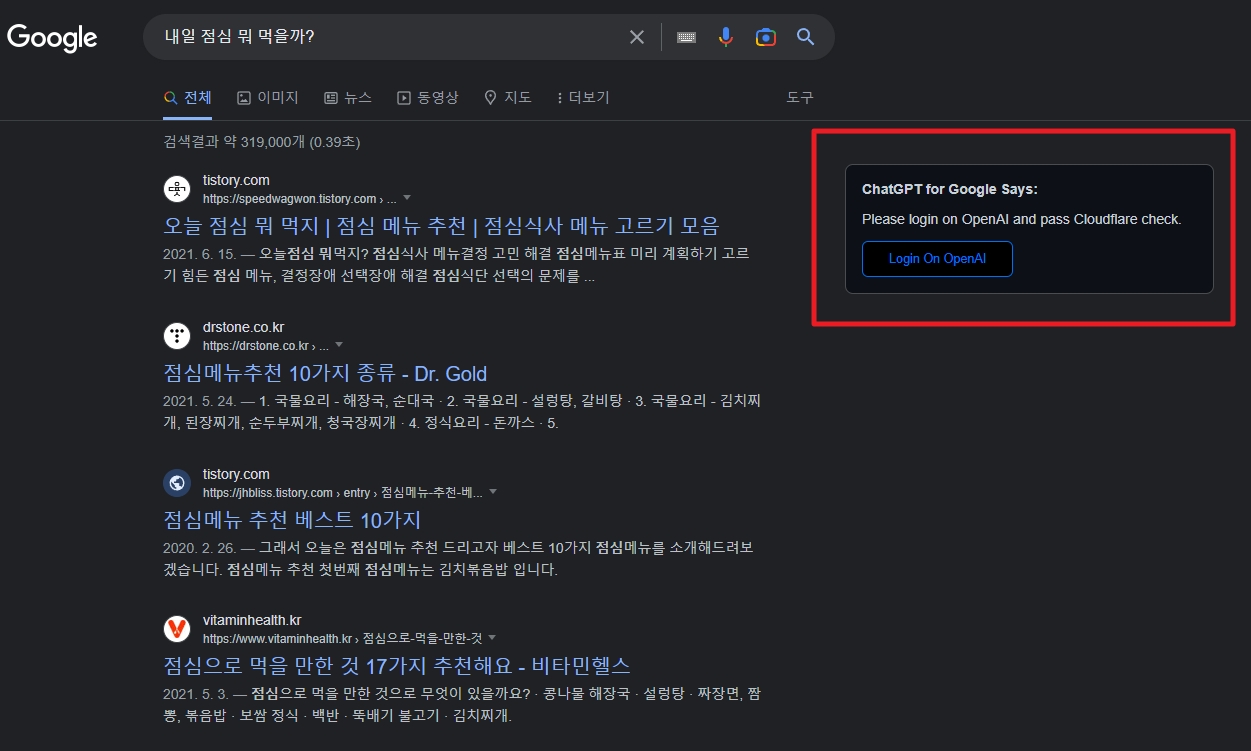Click the Login On OpenAI button
This screenshot has width=1251, height=751.
pyautogui.click(x=937, y=259)
